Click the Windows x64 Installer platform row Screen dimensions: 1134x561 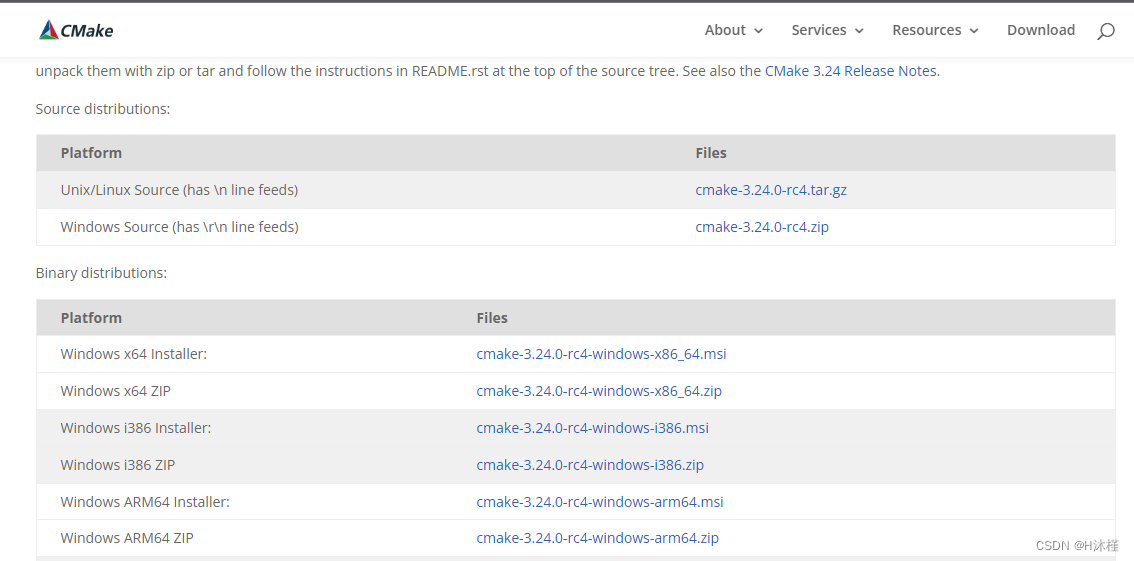(x=134, y=354)
